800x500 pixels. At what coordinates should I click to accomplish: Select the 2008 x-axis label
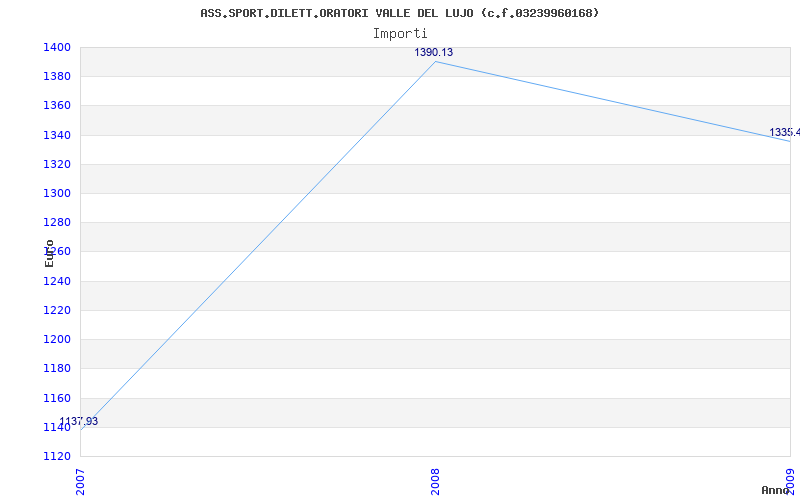click(435, 482)
